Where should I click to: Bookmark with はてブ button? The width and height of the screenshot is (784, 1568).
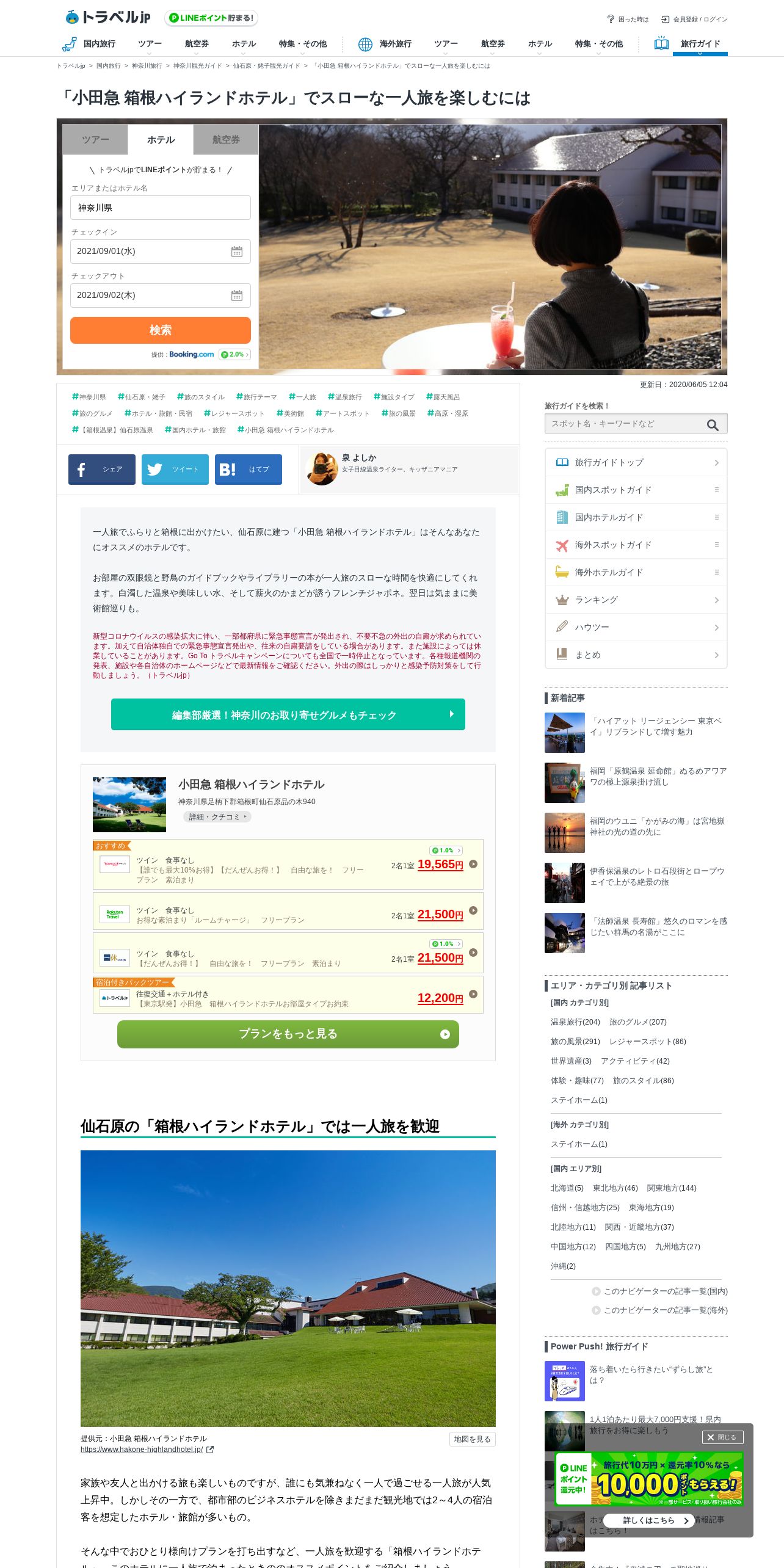[x=249, y=470]
